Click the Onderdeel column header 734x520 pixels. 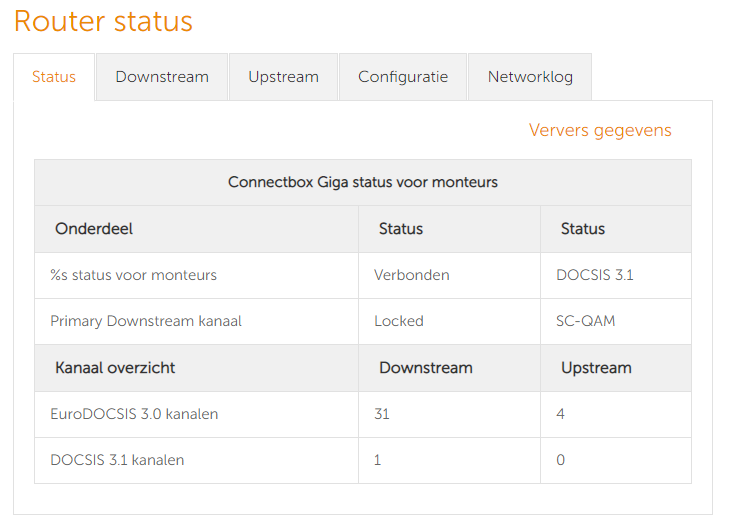click(94, 229)
